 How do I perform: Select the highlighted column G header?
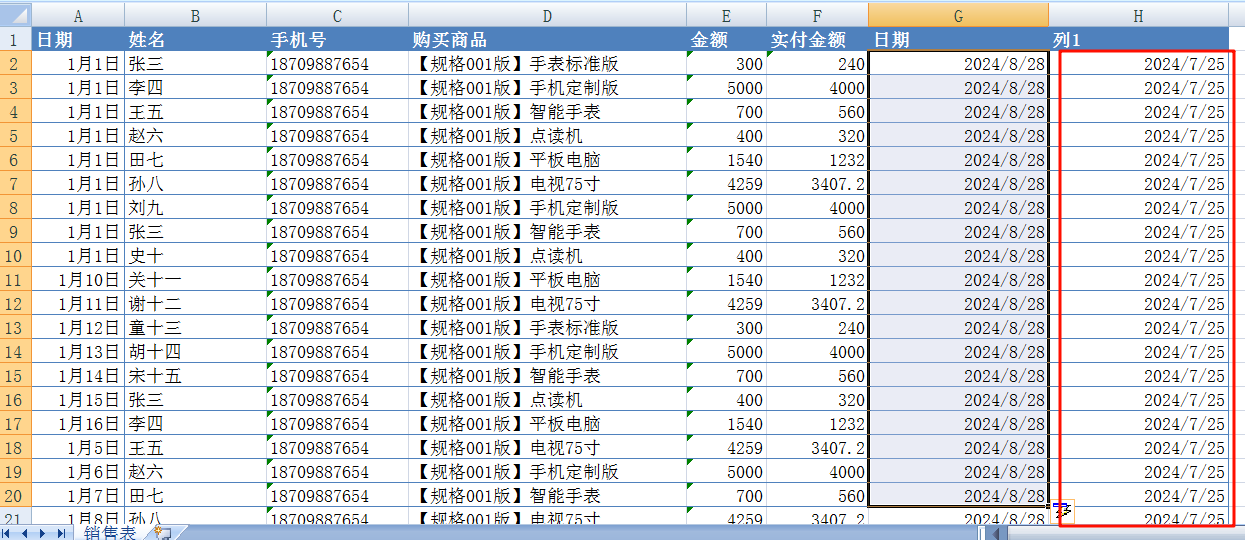tap(959, 15)
